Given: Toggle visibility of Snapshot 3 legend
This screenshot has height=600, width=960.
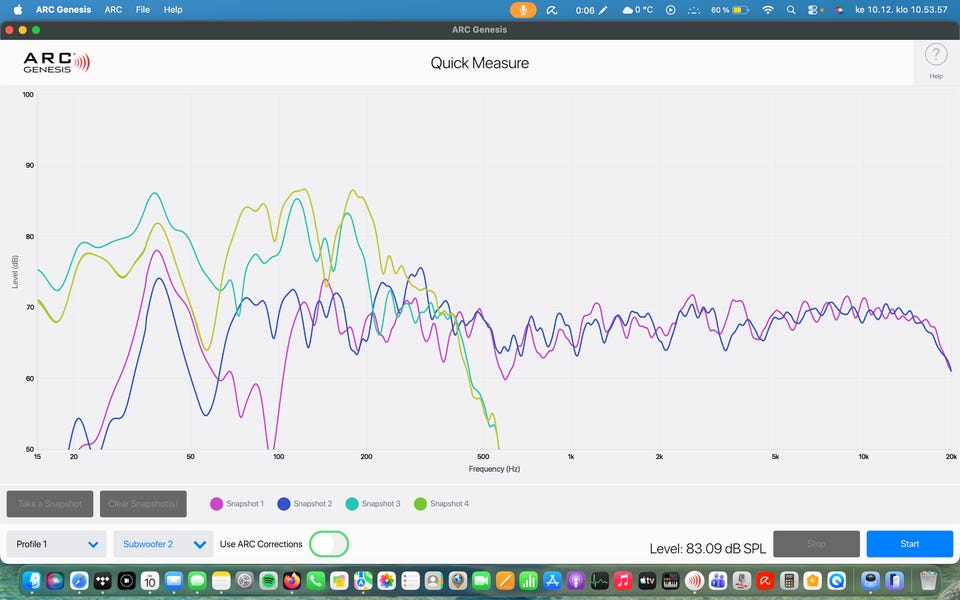Looking at the screenshot, I should (373, 504).
